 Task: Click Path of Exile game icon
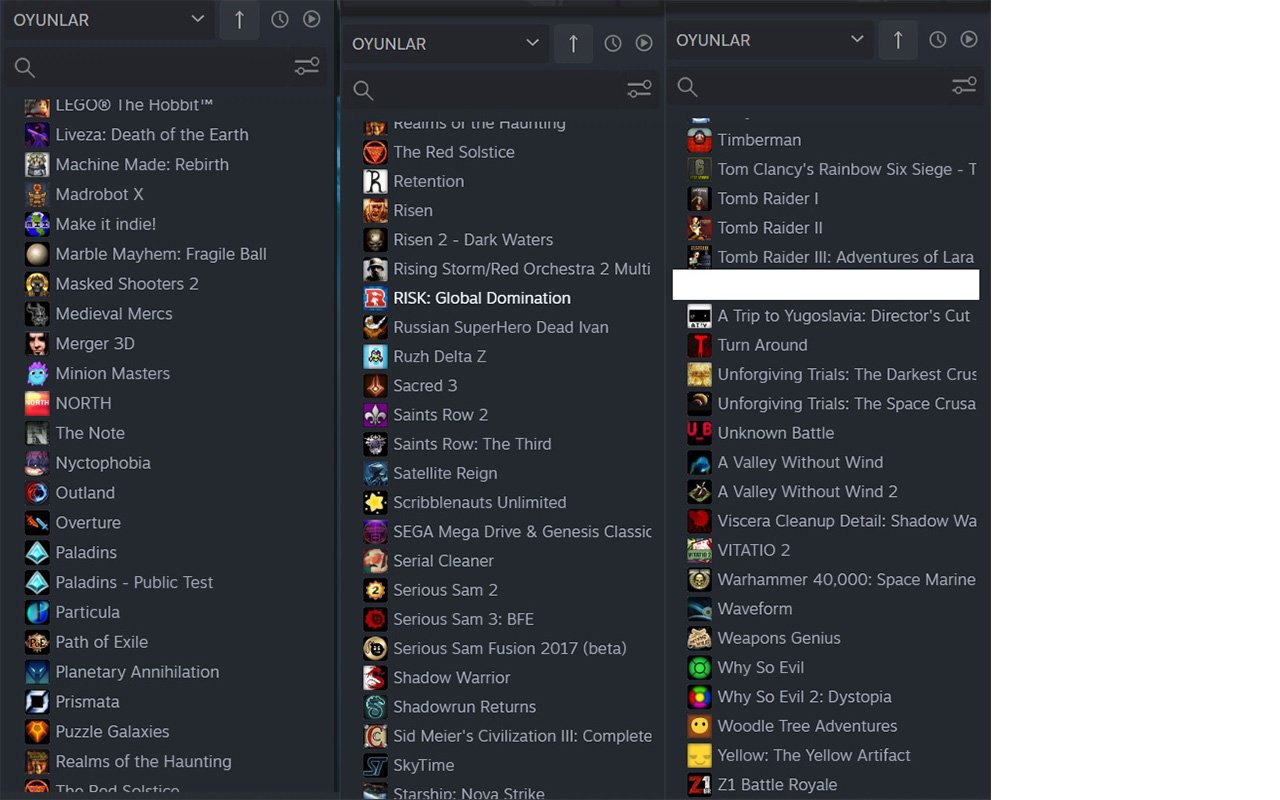pos(37,642)
